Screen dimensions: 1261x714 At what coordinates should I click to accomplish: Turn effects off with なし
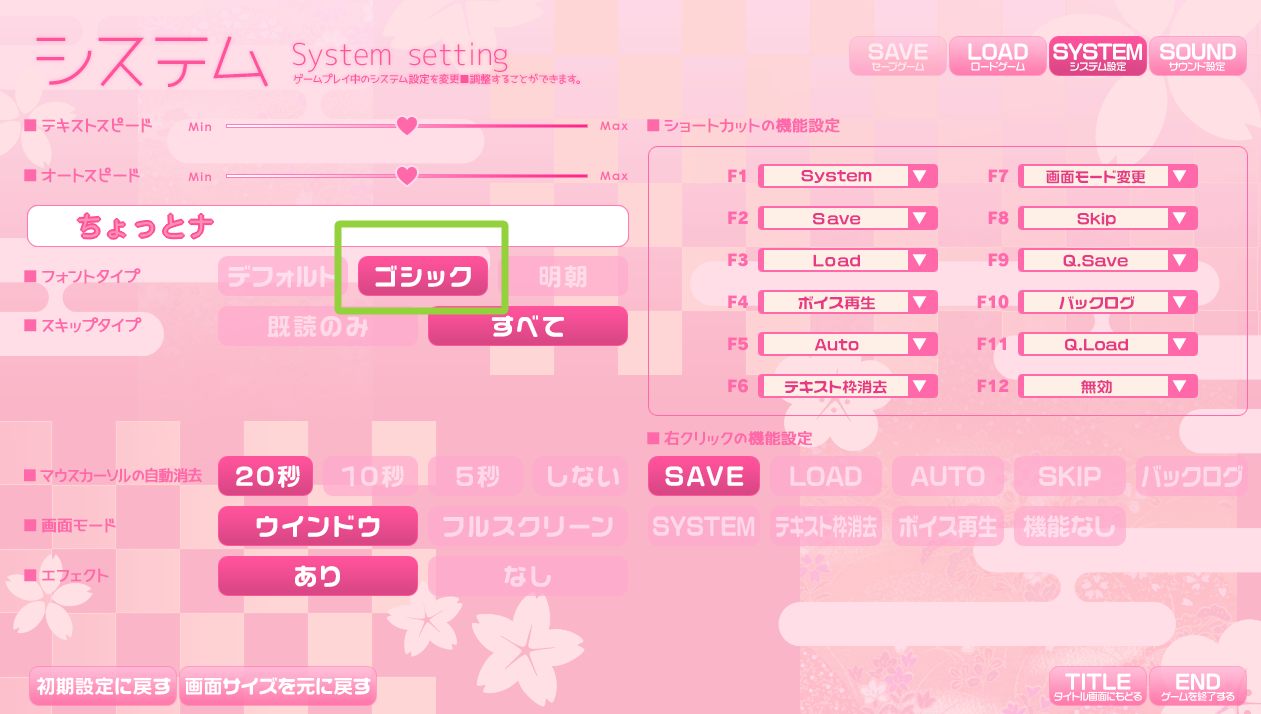[528, 577]
